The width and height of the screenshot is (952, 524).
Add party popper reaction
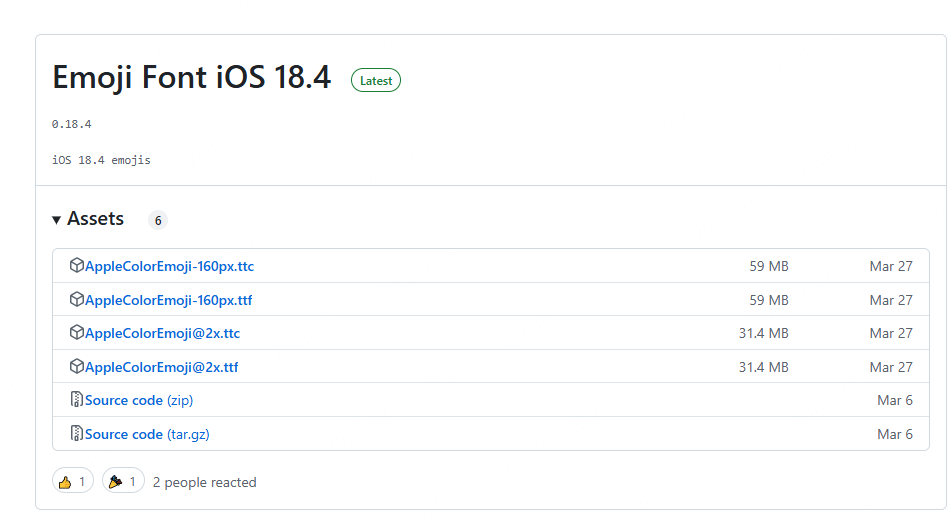[123, 481]
